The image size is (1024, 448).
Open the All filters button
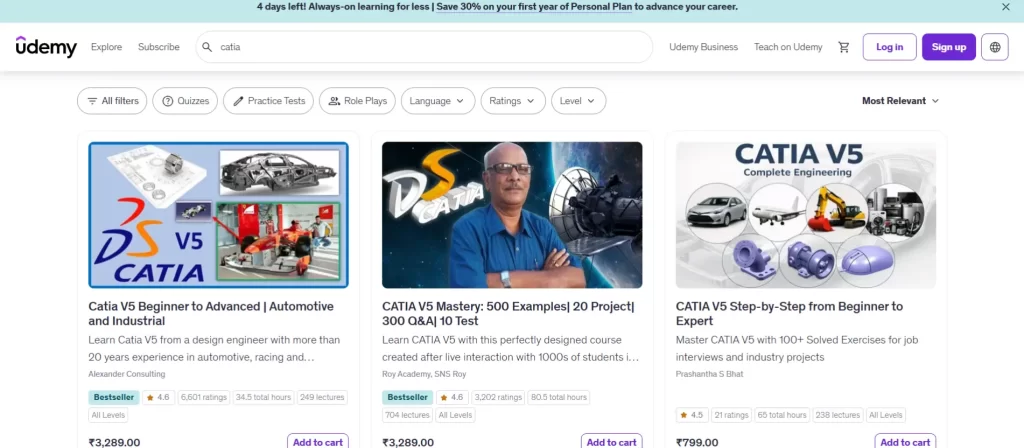point(112,101)
